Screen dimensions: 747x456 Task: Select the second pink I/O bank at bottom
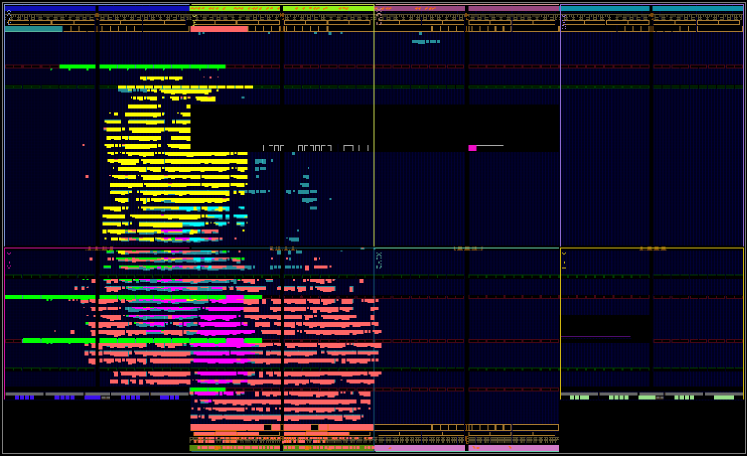point(513,448)
